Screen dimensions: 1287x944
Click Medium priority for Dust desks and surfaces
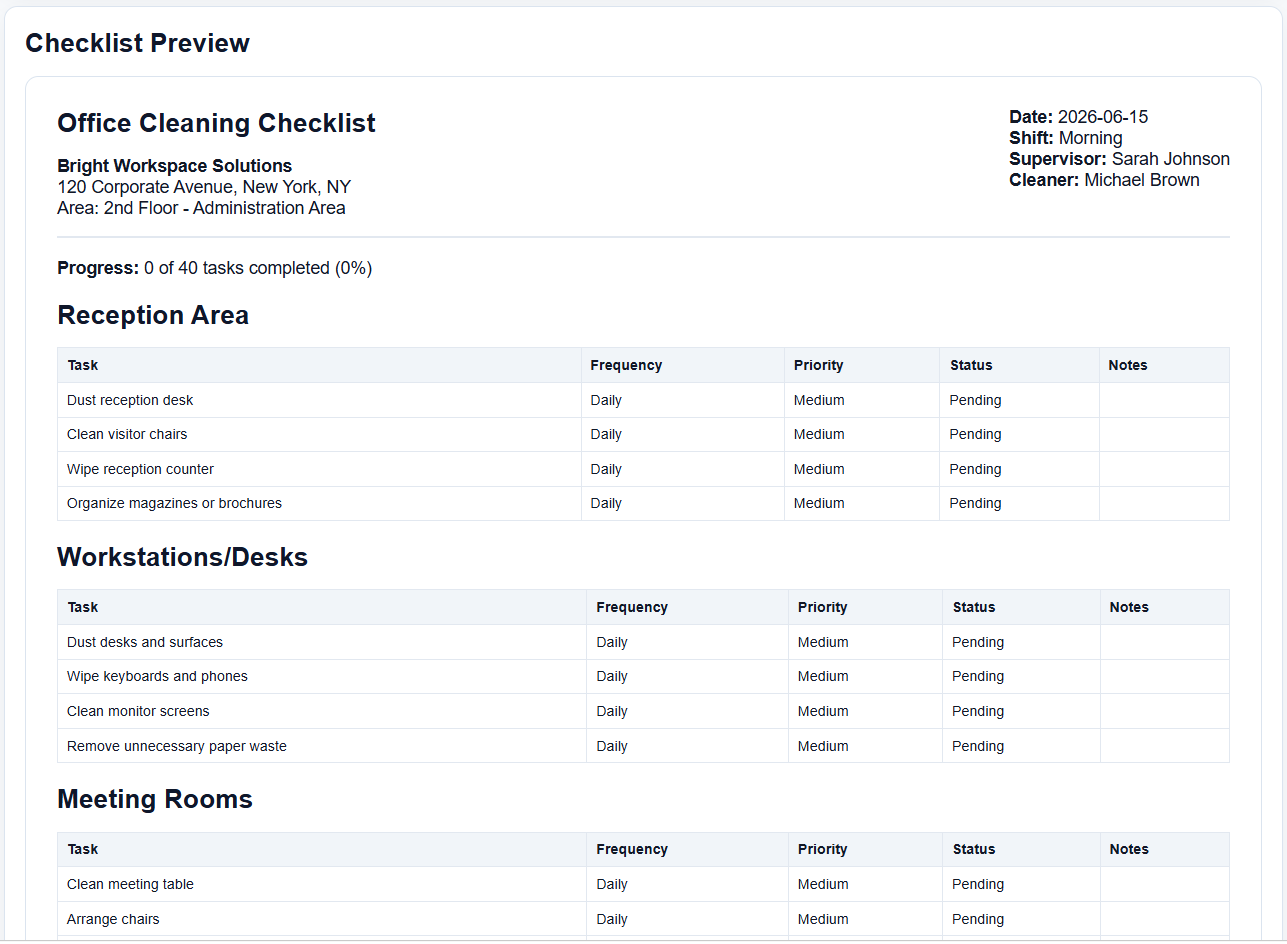tap(823, 642)
